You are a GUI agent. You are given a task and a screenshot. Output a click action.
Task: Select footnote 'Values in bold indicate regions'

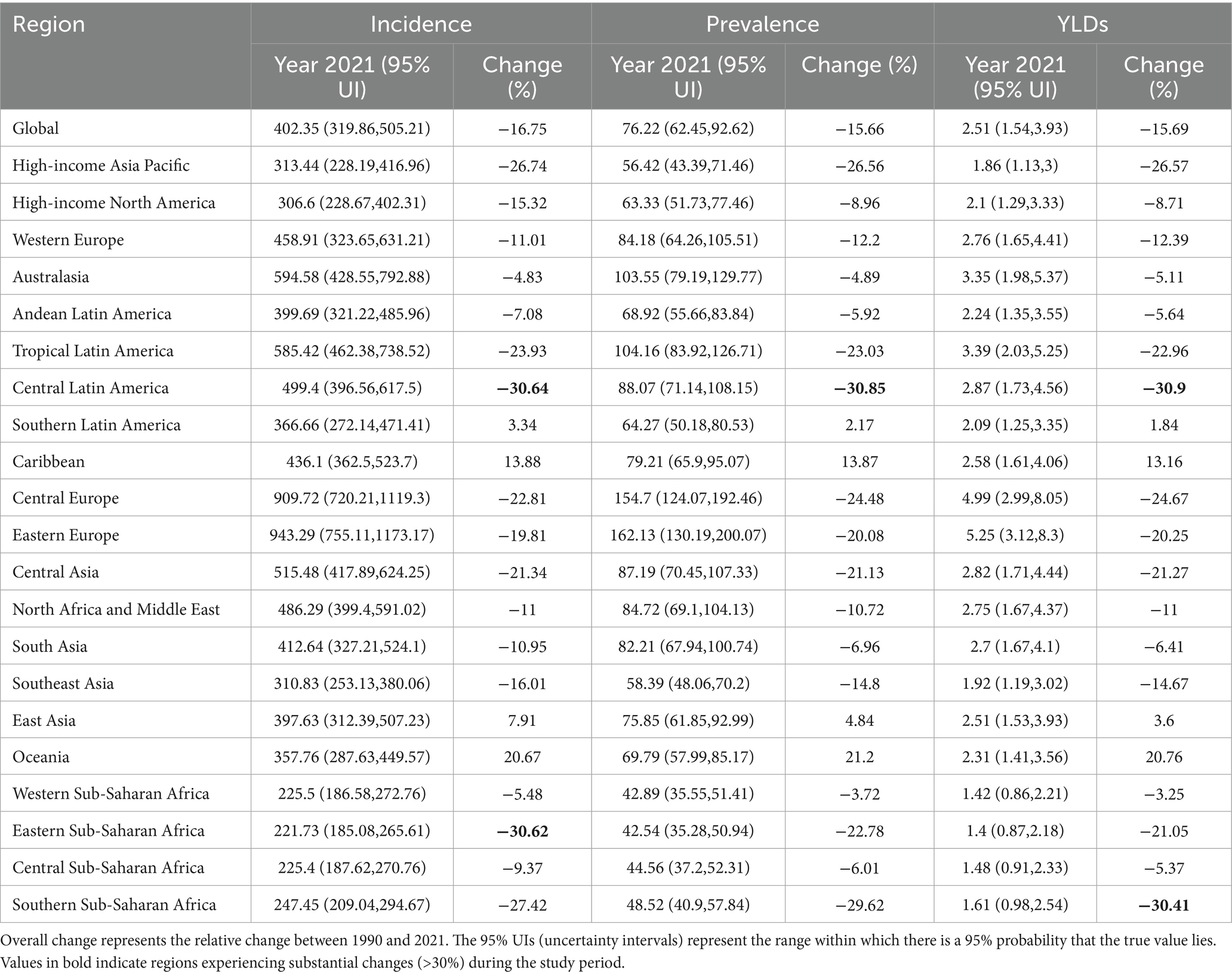point(312,963)
